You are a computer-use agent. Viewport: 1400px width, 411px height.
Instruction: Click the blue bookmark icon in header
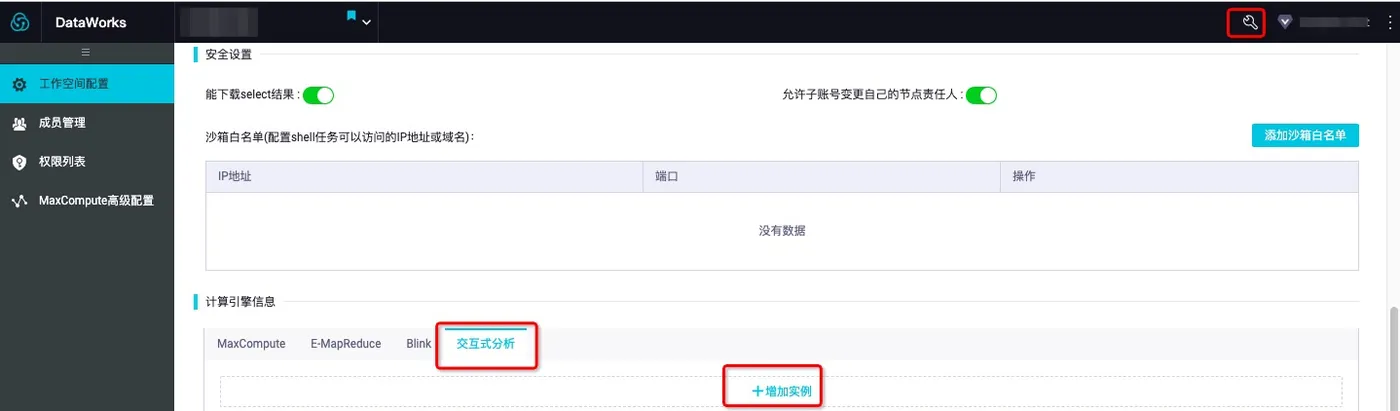point(351,17)
